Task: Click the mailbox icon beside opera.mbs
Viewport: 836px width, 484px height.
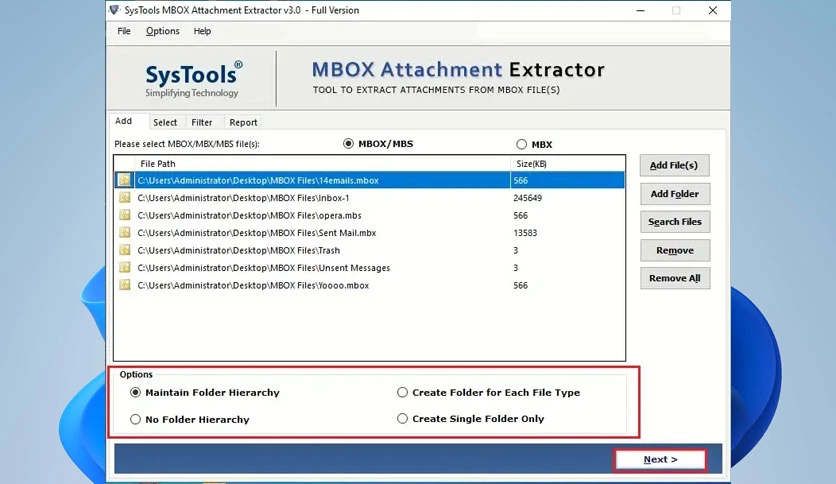Action: click(125, 215)
